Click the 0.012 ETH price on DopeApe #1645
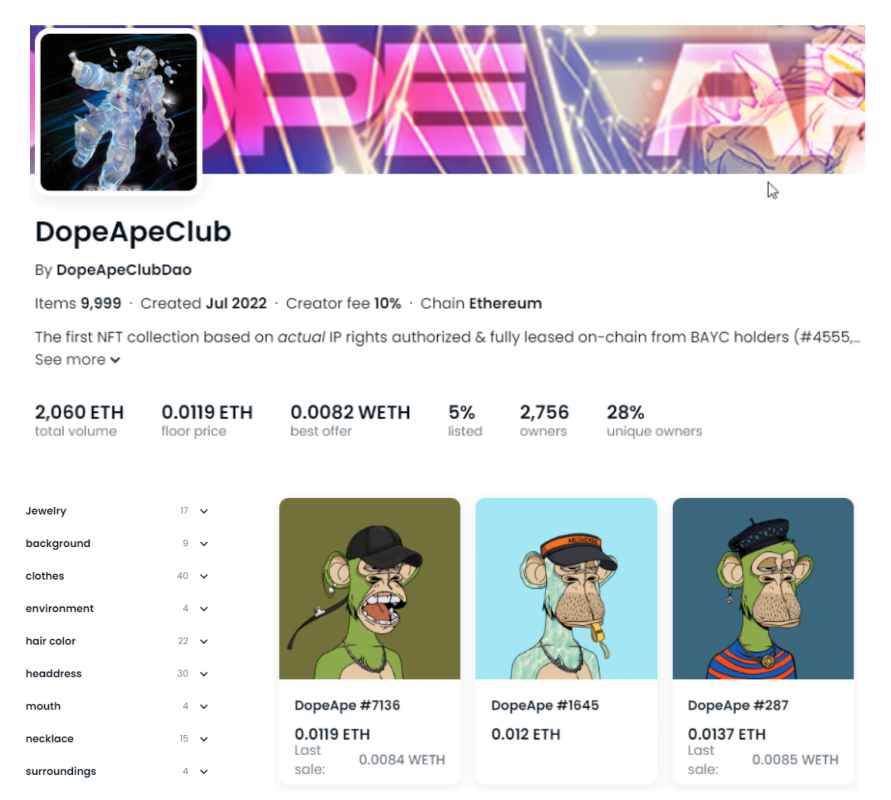 click(526, 735)
